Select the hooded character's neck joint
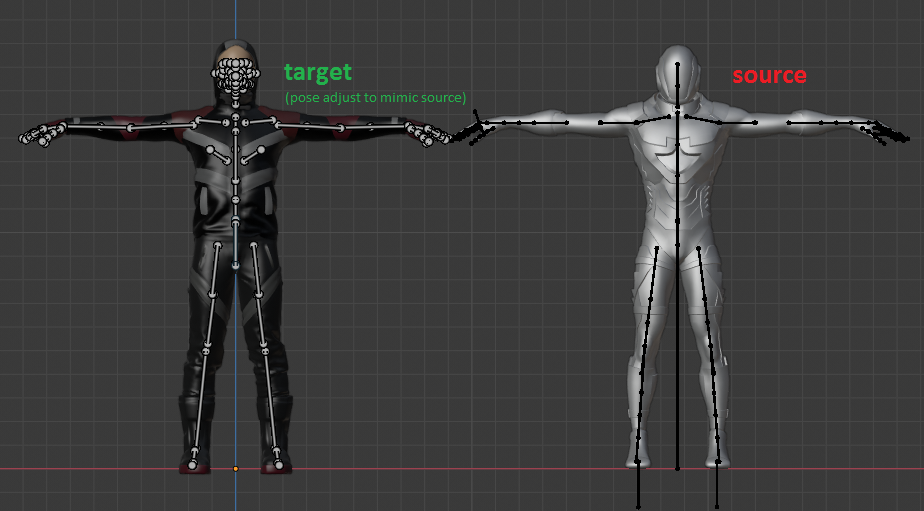 tap(235, 118)
